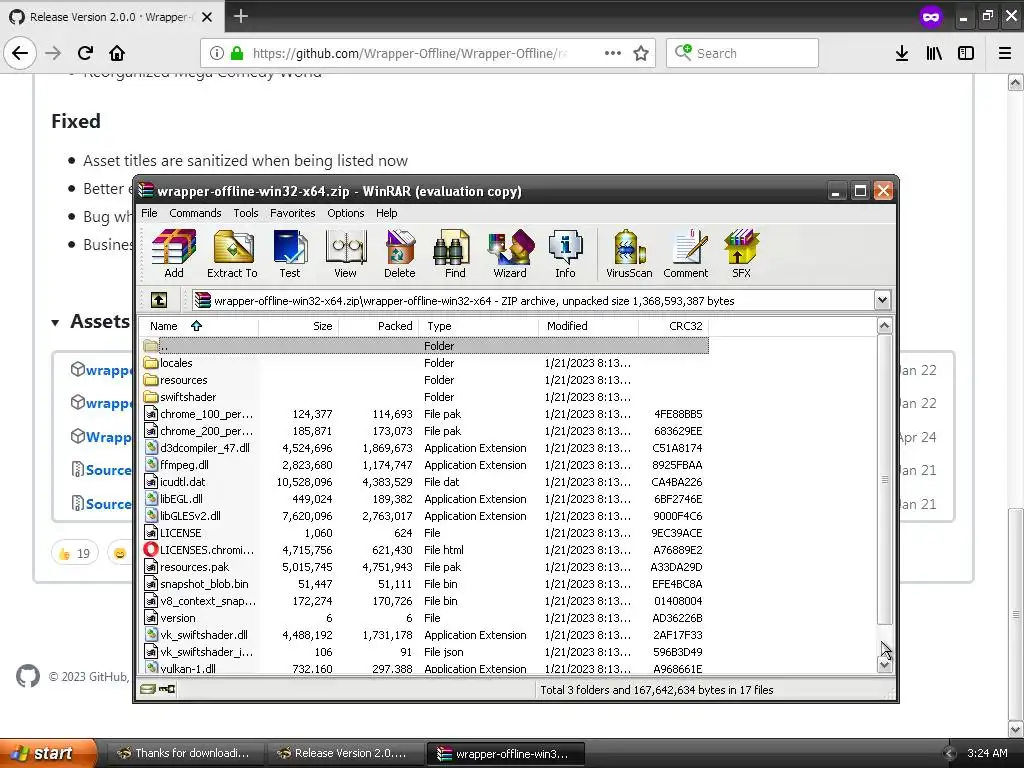Image resolution: width=1024 pixels, height=768 pixels.
Task: Open the Find binoculars tool
Action: coord(455,254)
